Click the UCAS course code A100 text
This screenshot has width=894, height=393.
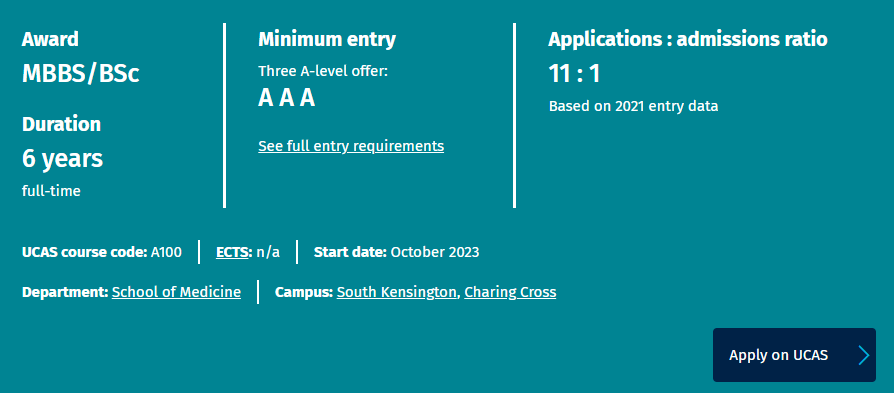(x=102, y=252)
